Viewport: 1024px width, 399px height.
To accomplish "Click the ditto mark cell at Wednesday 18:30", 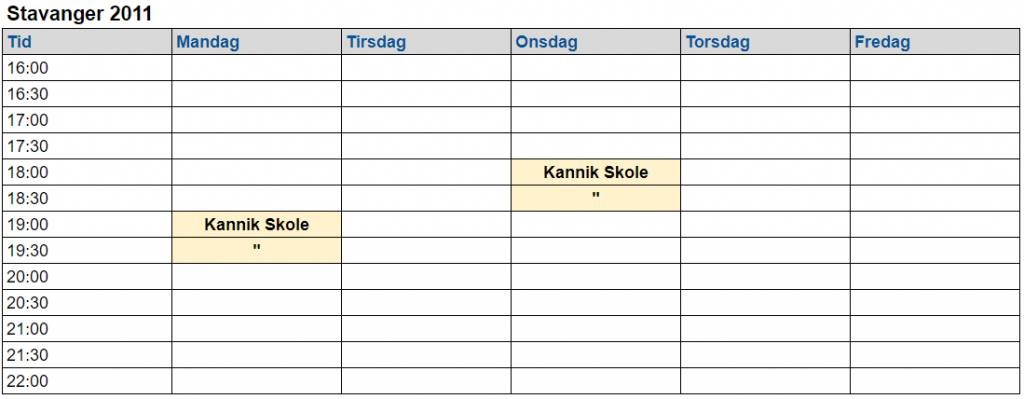I will coord(596,199).
